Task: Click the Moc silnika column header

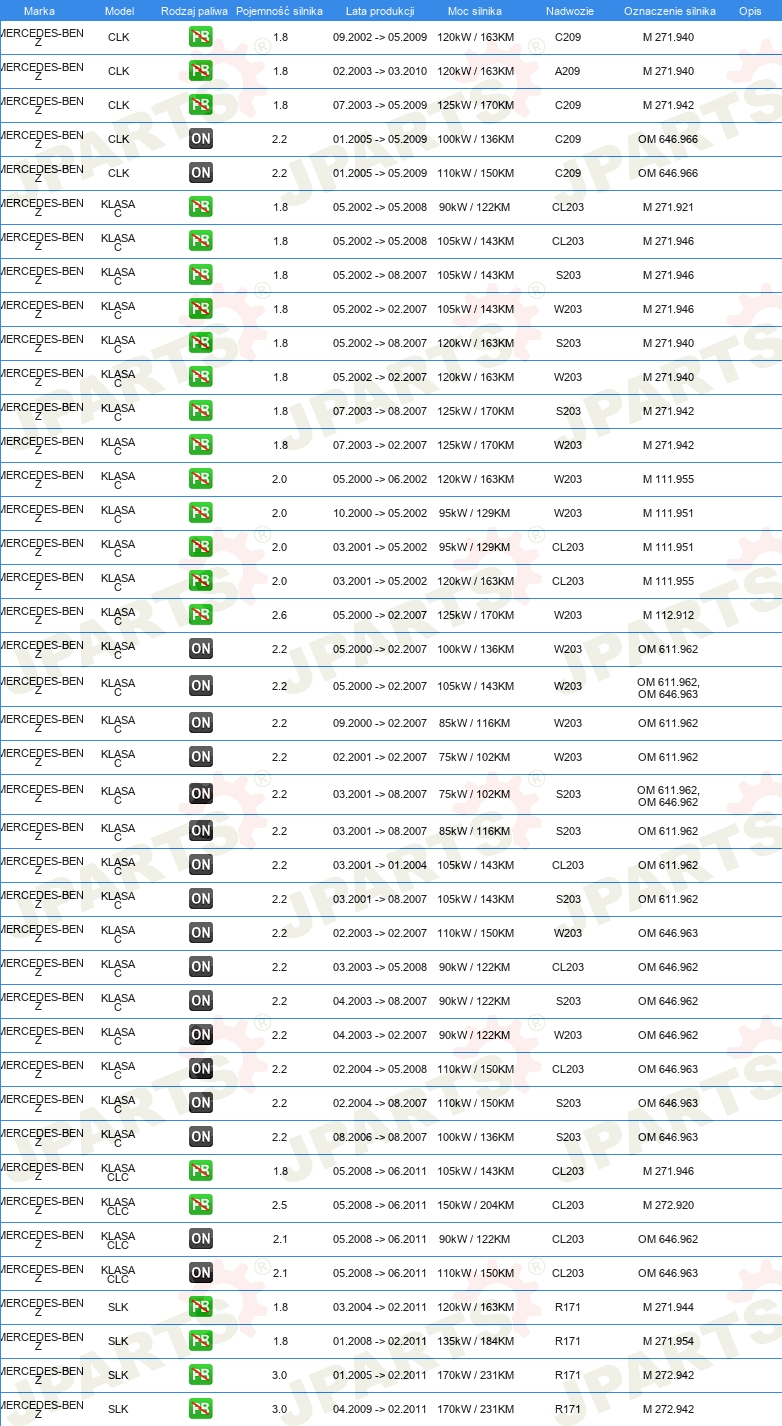Action: point(475,11)
